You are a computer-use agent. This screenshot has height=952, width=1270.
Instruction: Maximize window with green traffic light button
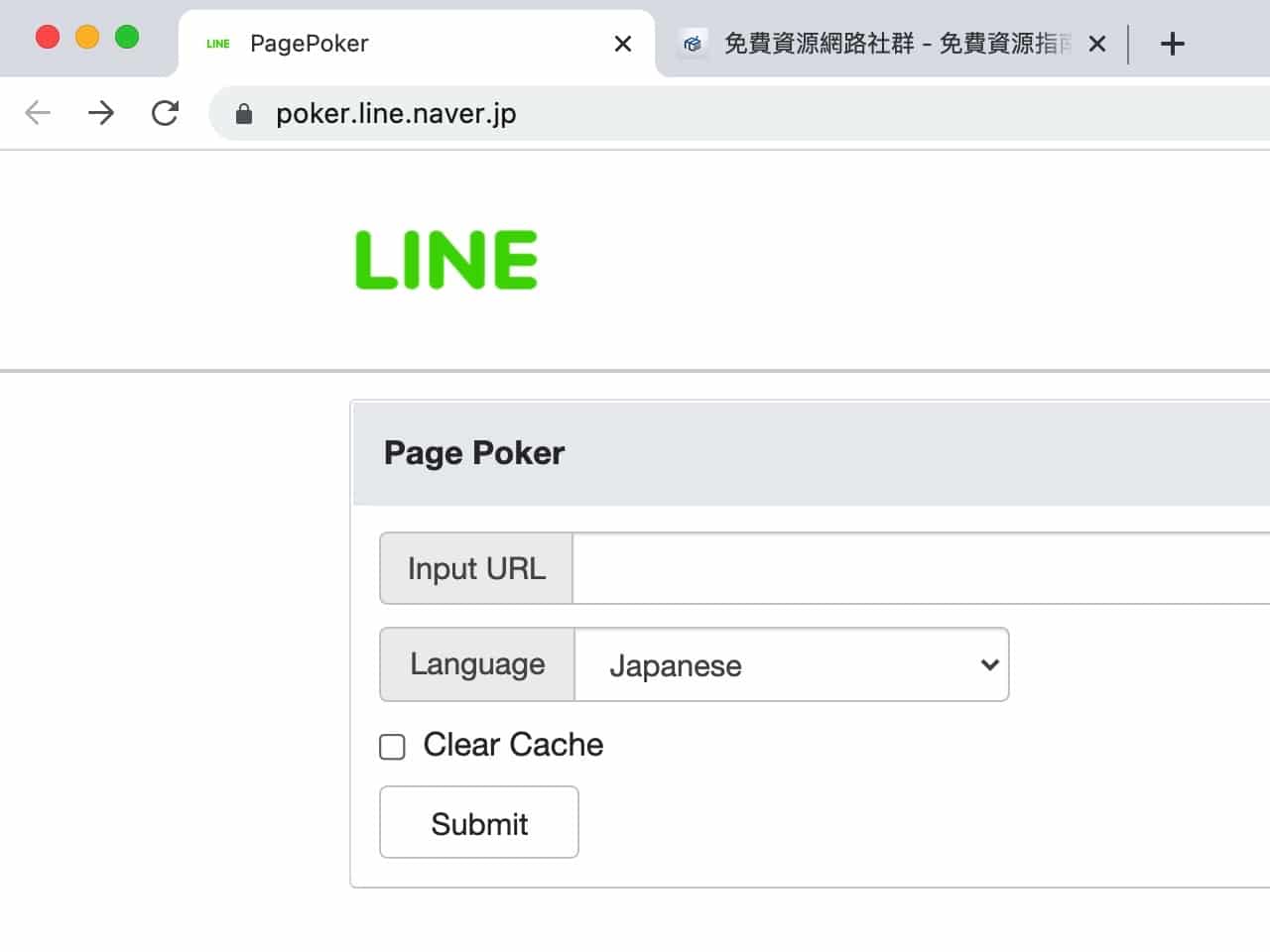127,38
